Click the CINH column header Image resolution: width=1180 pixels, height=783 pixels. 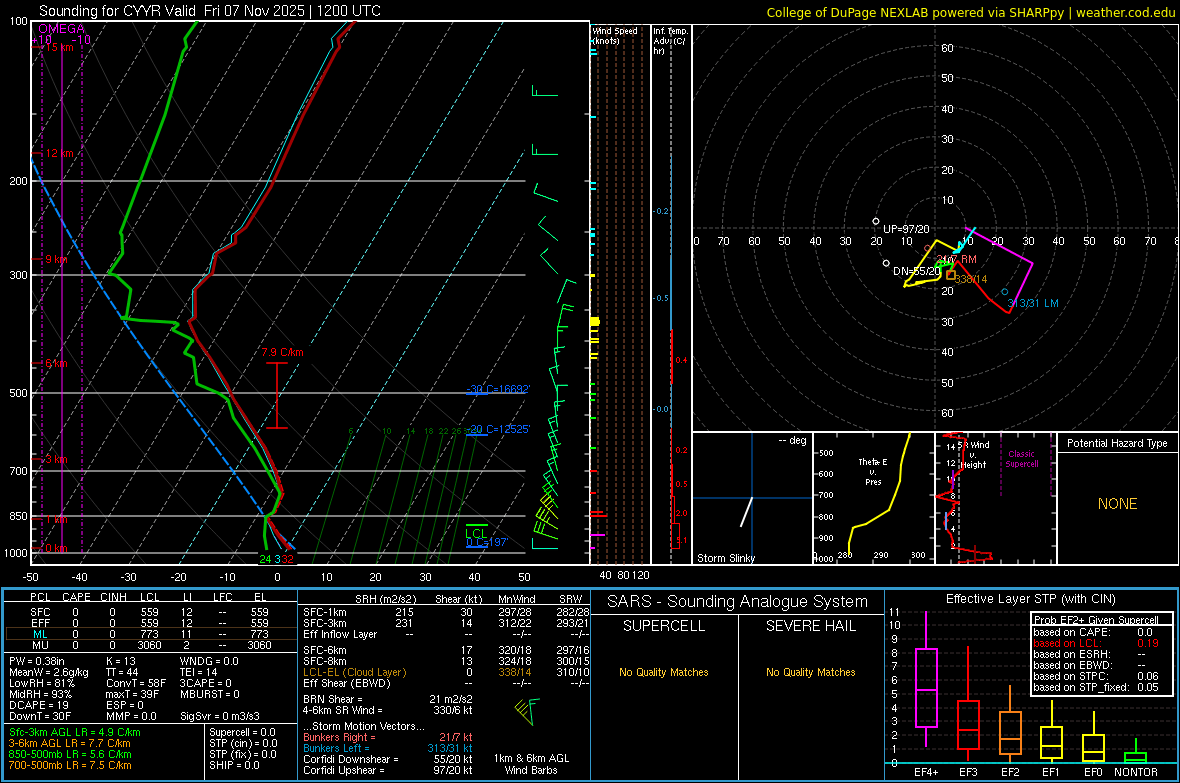114,597
